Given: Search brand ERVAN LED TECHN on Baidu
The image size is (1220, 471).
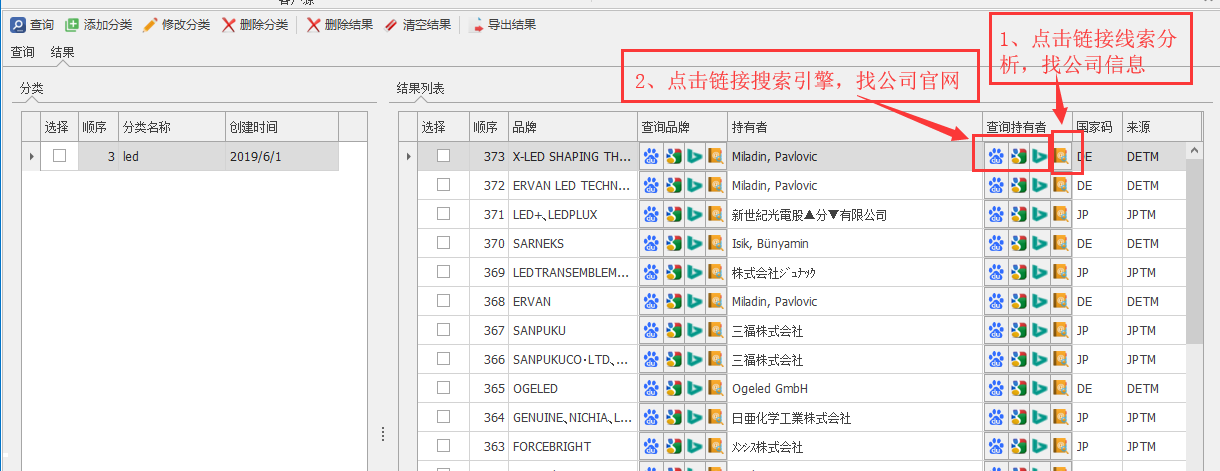Looking at the screenshot, I should [651, 185].
